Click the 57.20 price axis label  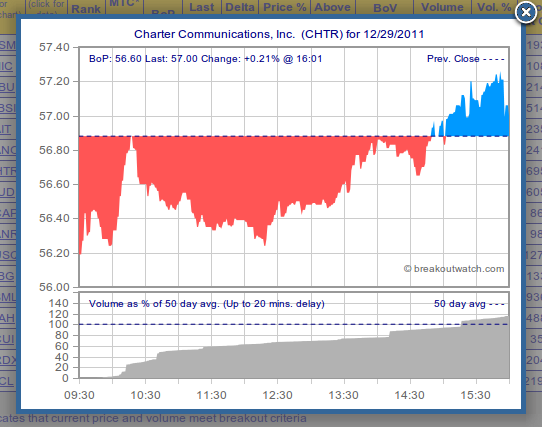tap(54, 81)
